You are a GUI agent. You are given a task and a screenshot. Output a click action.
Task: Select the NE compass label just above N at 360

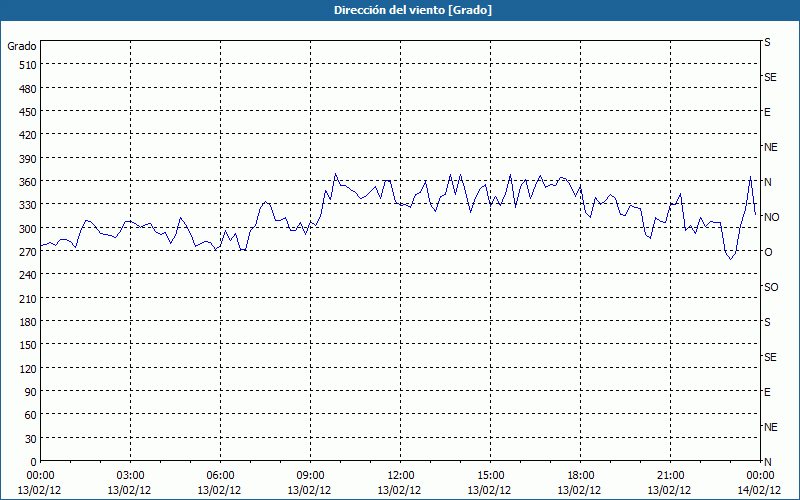pyautogui.click(x=770, y=147)
